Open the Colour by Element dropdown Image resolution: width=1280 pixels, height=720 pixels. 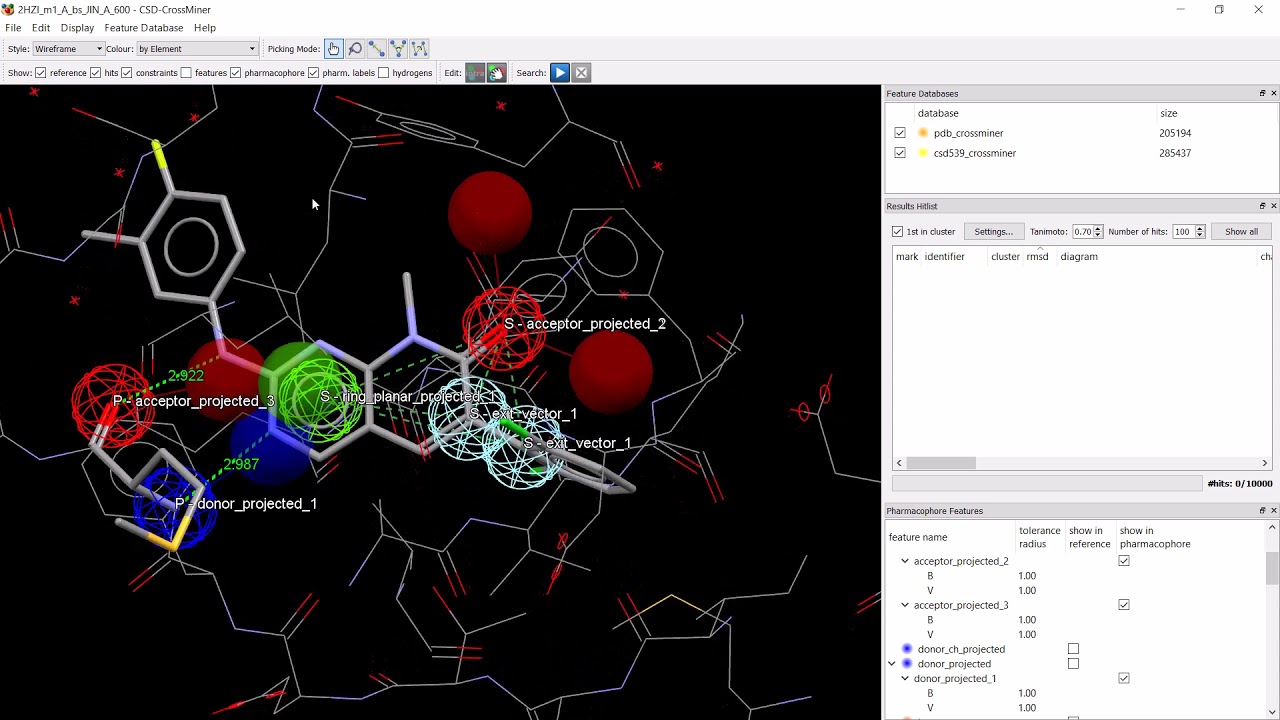(197, 48)
